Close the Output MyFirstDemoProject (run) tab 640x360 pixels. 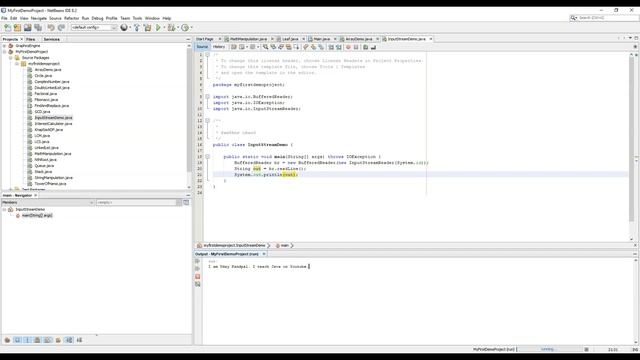(264, 254)
